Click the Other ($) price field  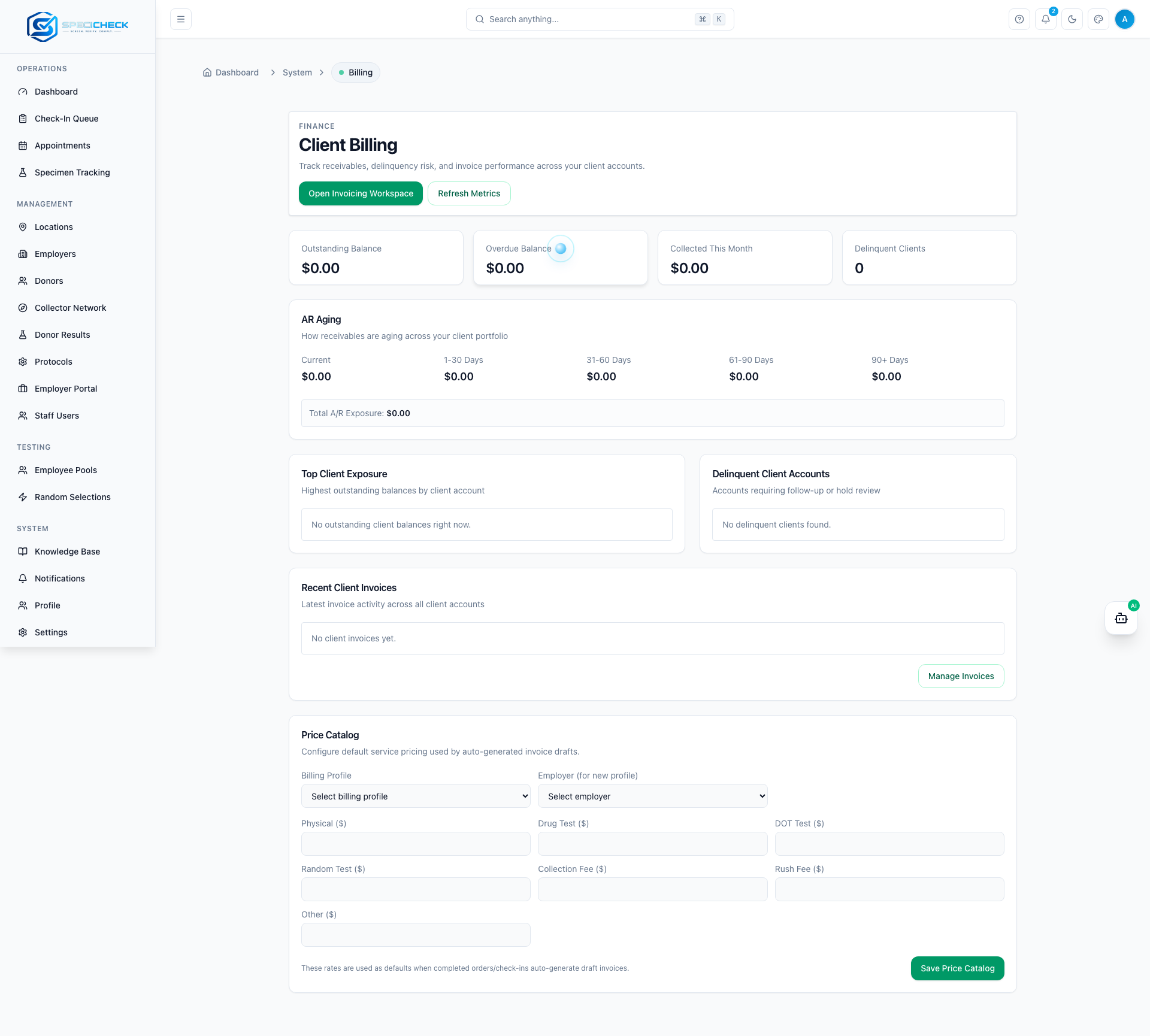coord(416,935)
